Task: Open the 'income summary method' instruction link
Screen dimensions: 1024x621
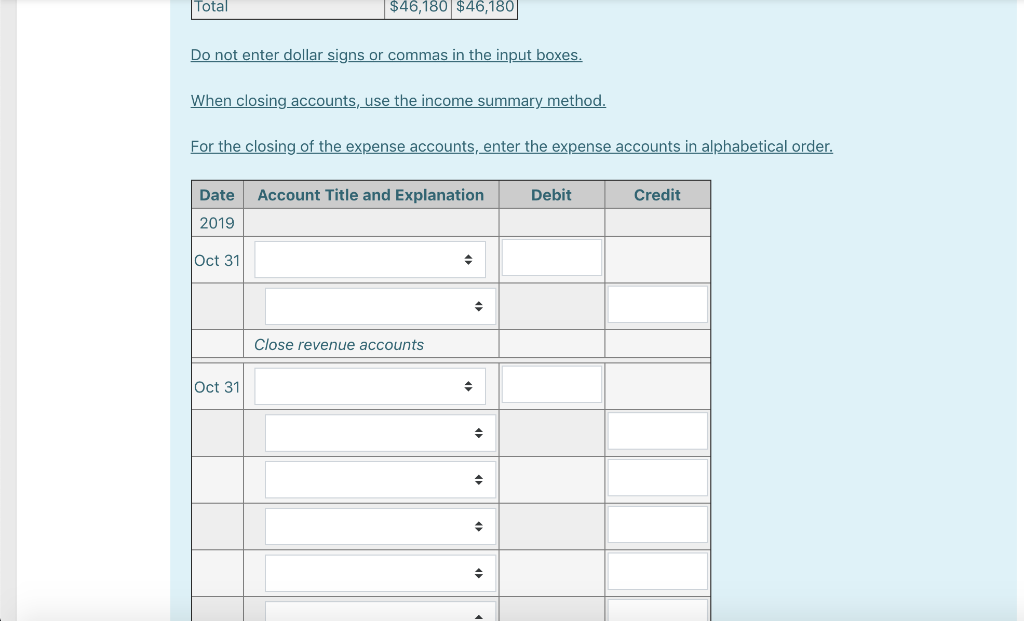Action: click(398, 100)
